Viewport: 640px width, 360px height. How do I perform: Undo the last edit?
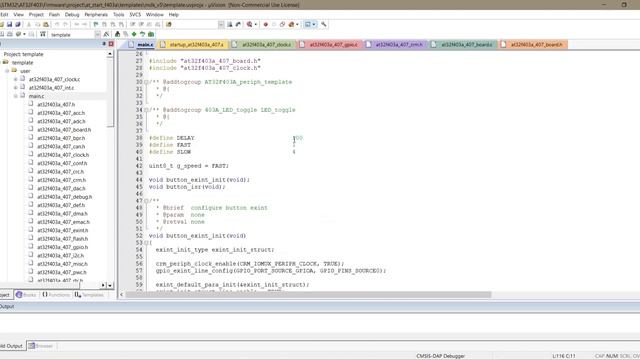pos(57,24)
